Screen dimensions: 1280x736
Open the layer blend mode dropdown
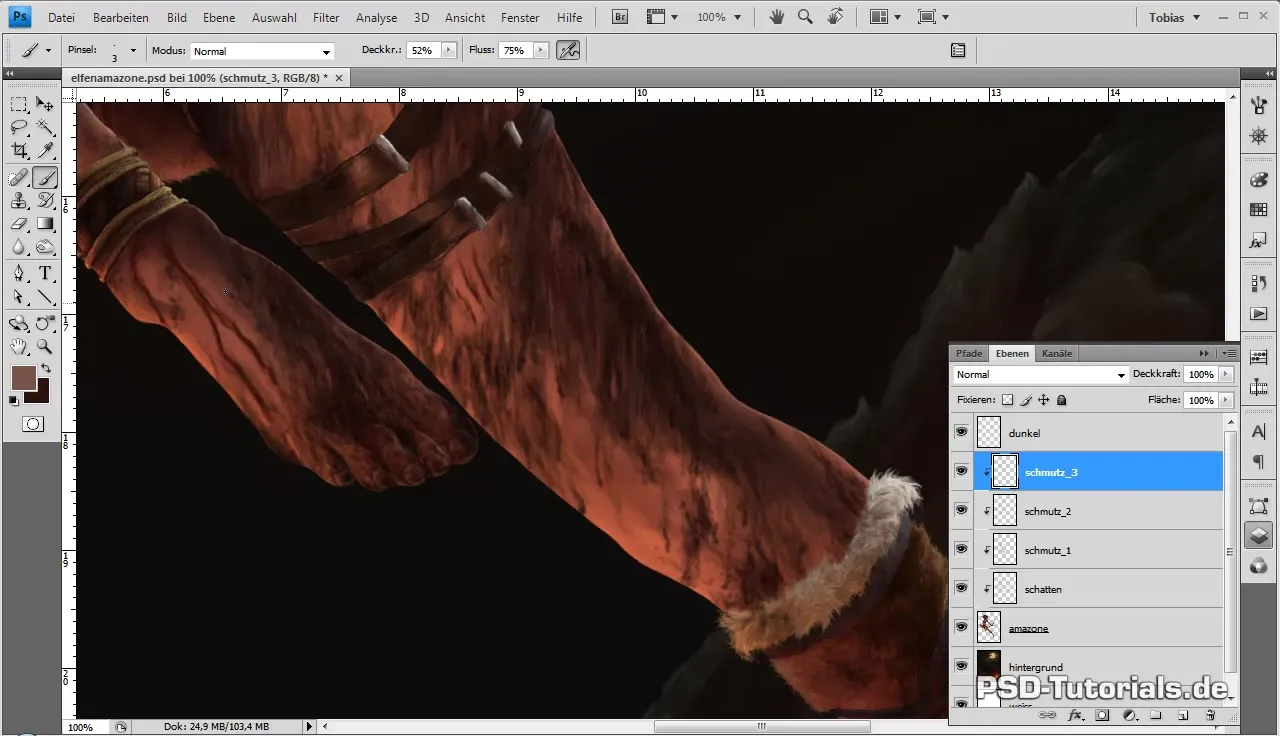(1040, 374)
